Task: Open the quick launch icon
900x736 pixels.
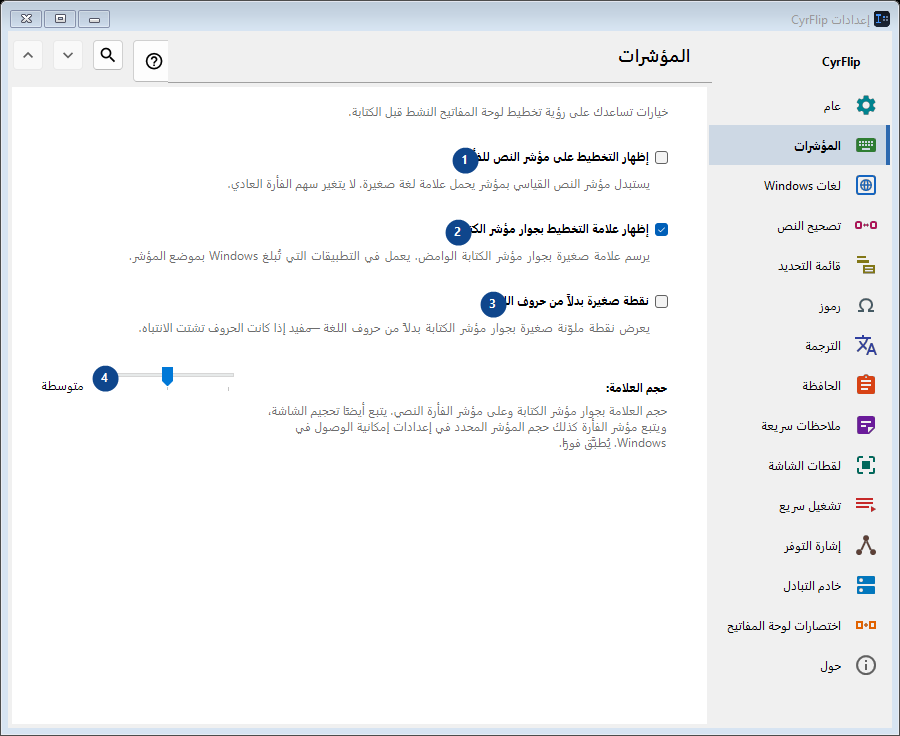Action: (866, 505)
